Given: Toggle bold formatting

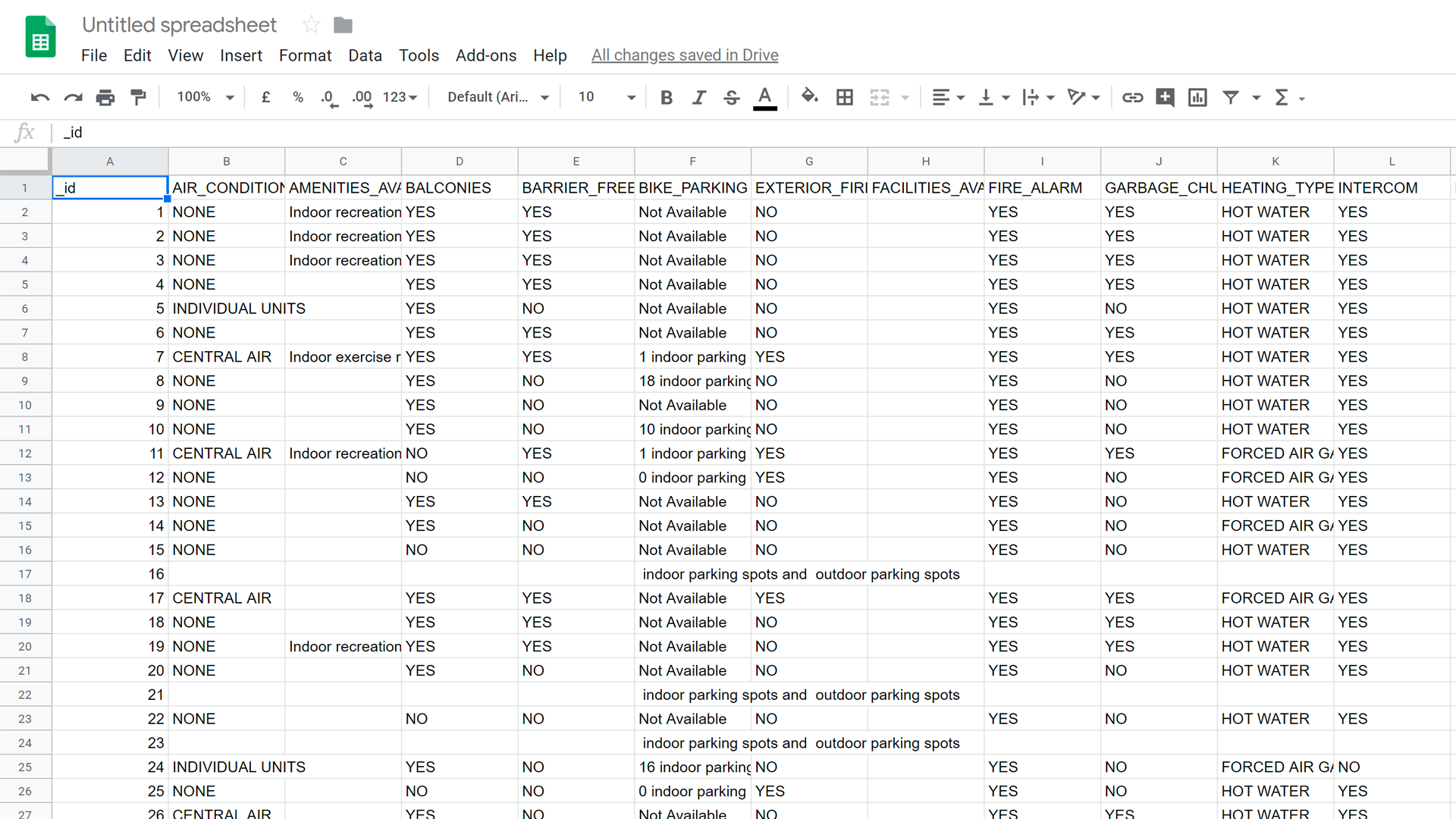Looking at the screenshot, I should click(667, 97).
